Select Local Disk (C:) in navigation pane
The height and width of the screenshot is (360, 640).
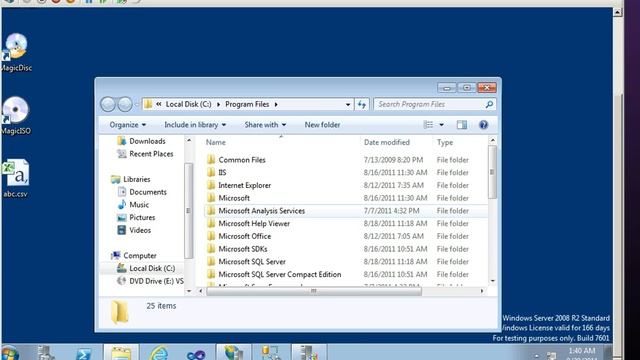(146, 268)
